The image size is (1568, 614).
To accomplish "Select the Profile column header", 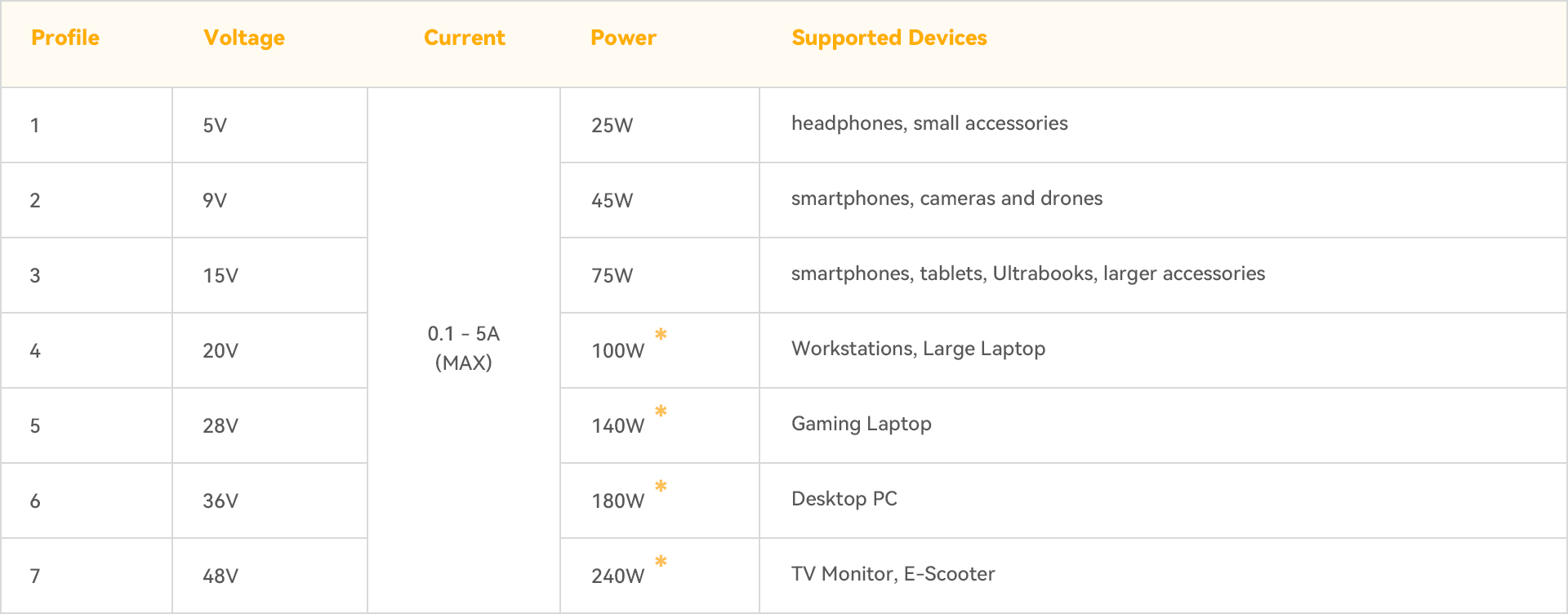I will (x=65, y=38).
